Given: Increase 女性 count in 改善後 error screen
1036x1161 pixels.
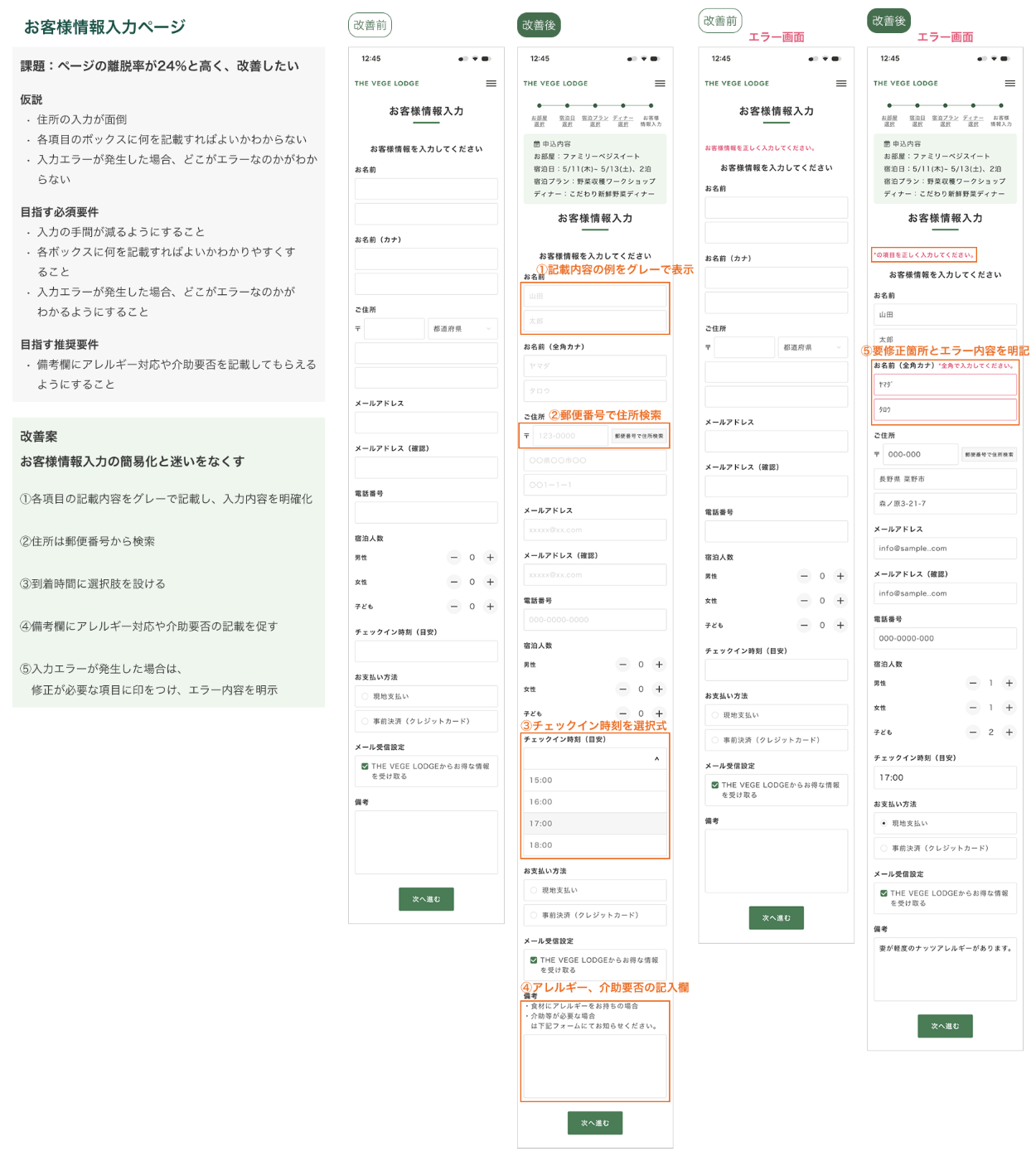Looking at the screenshot, I should click(x=1009, y=708).
